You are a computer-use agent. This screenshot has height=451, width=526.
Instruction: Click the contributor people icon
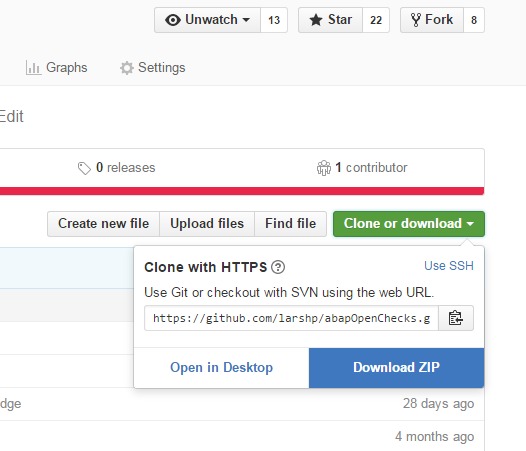click(324, 168)
